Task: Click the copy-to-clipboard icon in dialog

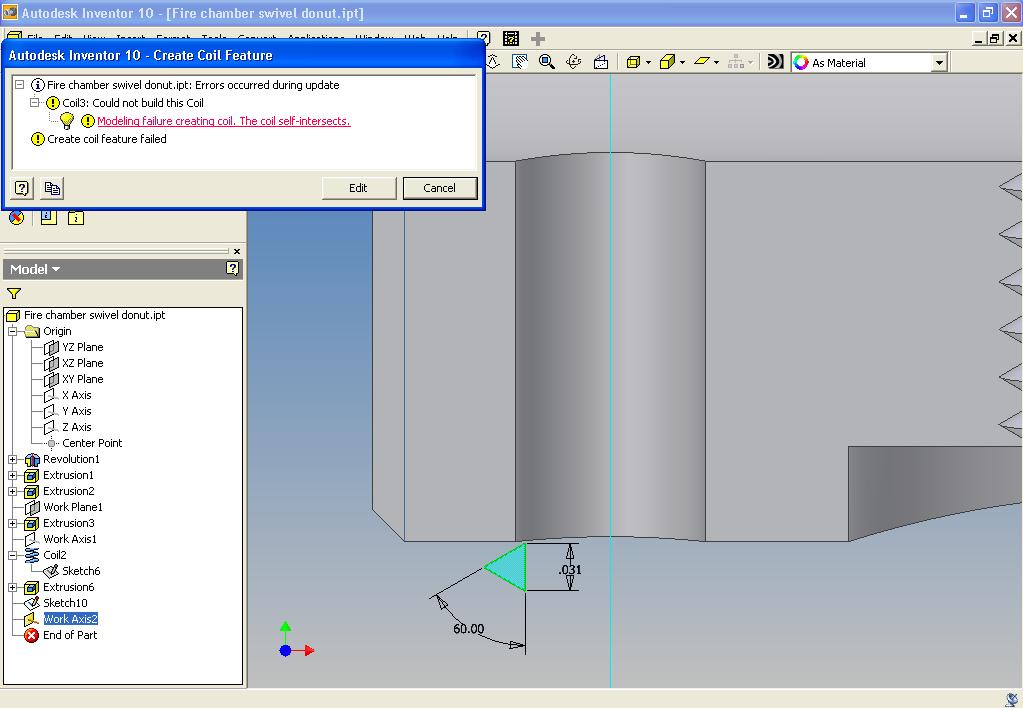Action: click(52, 189)
